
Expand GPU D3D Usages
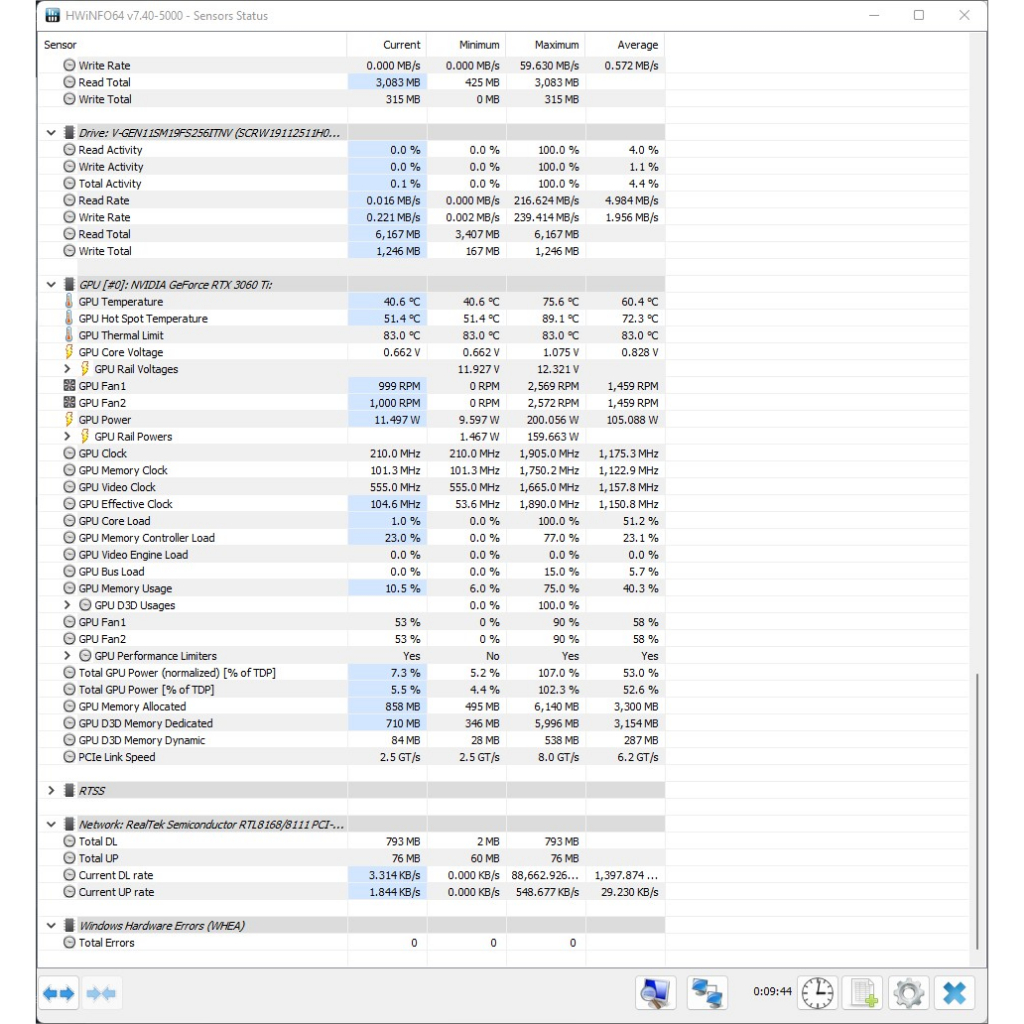pos(67,605)
